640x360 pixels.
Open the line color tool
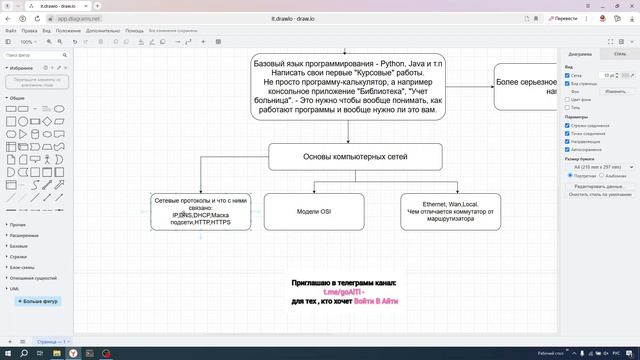[152, 42]
